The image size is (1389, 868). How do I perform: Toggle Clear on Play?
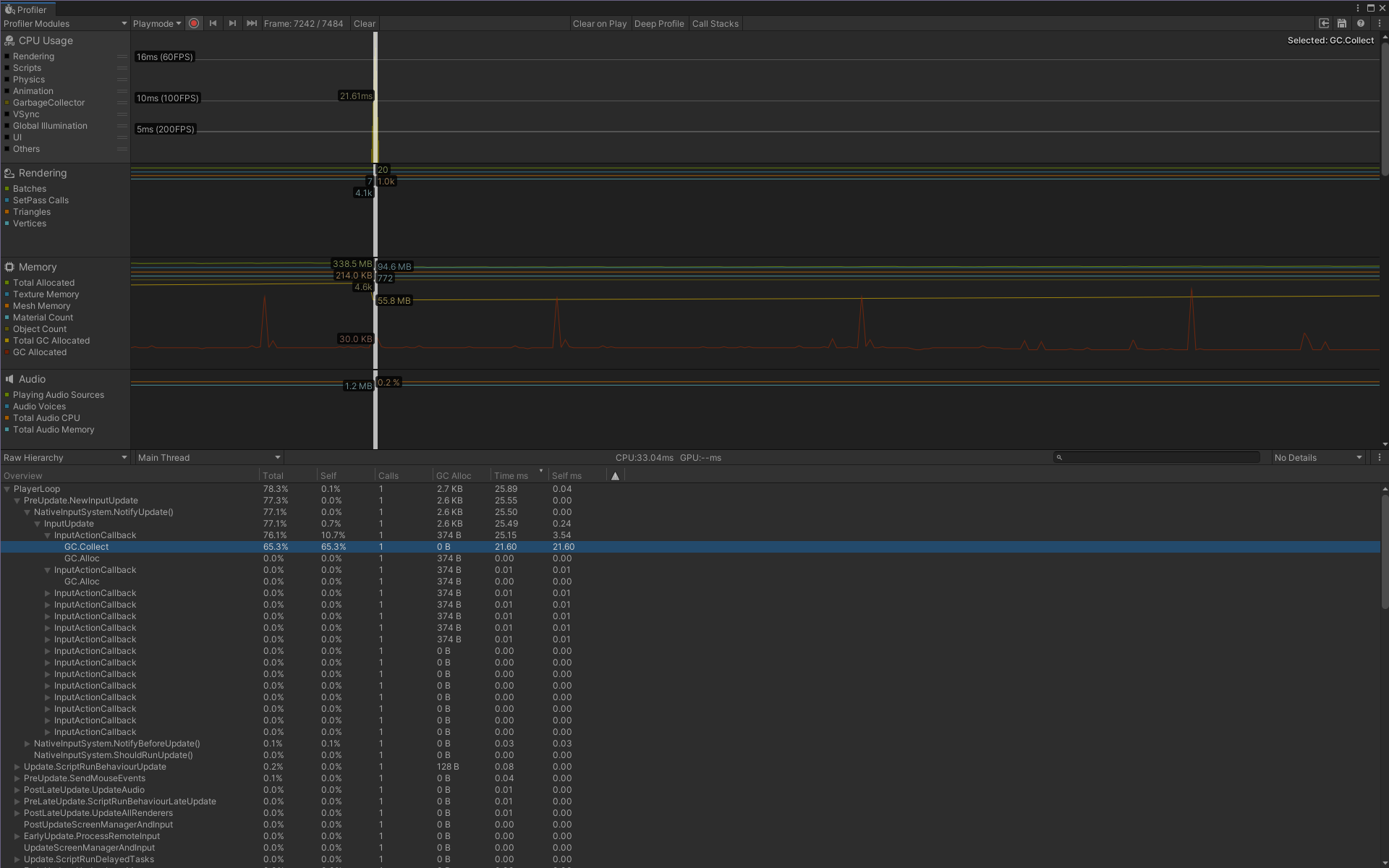(x=600, y=23)
